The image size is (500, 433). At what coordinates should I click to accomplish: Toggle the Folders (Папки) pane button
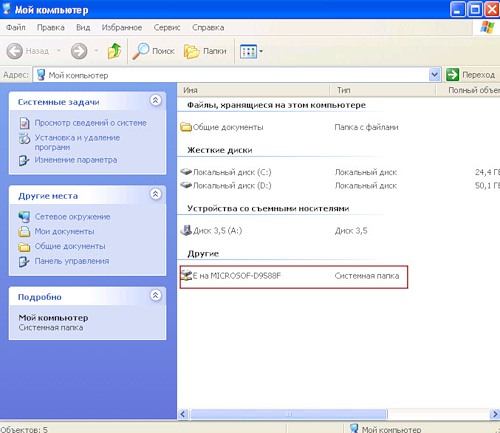[205, 51]
